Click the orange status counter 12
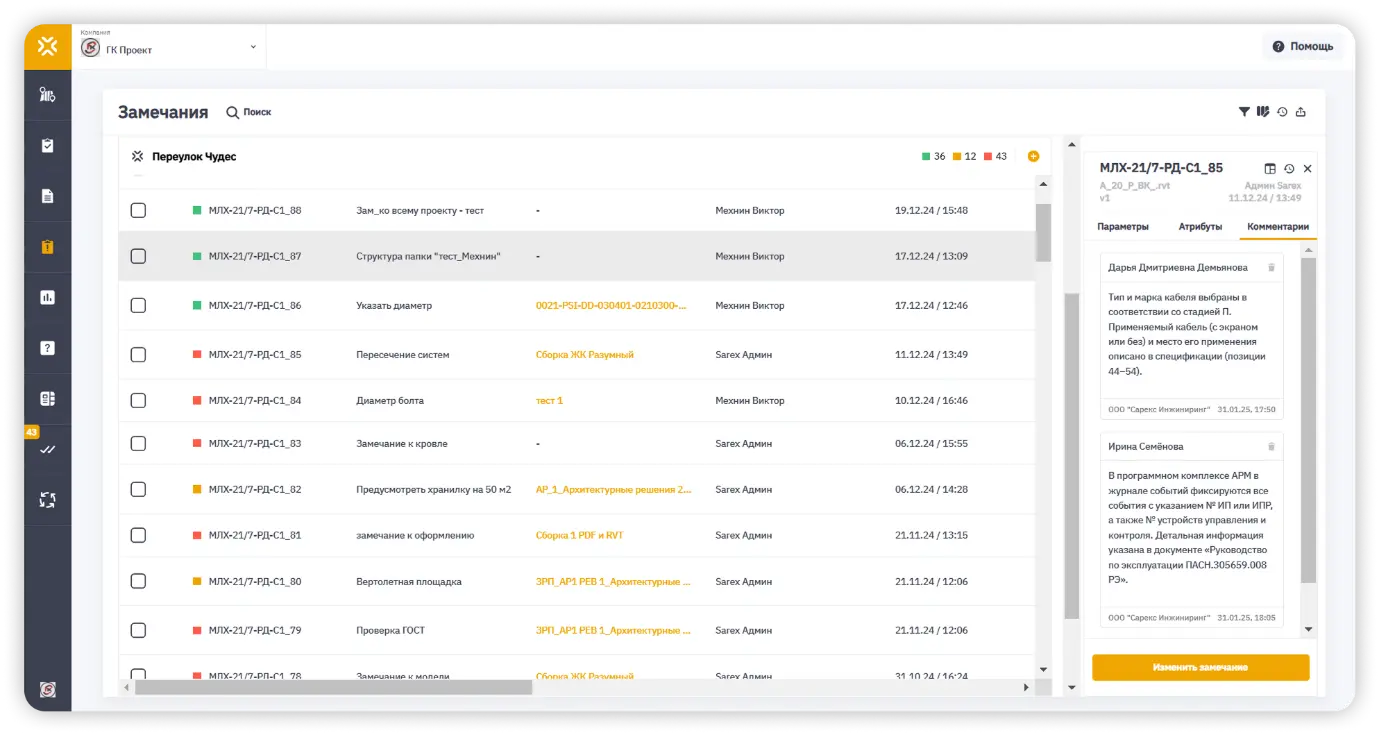Screen dimensions: 1379x735 [964, 156]
